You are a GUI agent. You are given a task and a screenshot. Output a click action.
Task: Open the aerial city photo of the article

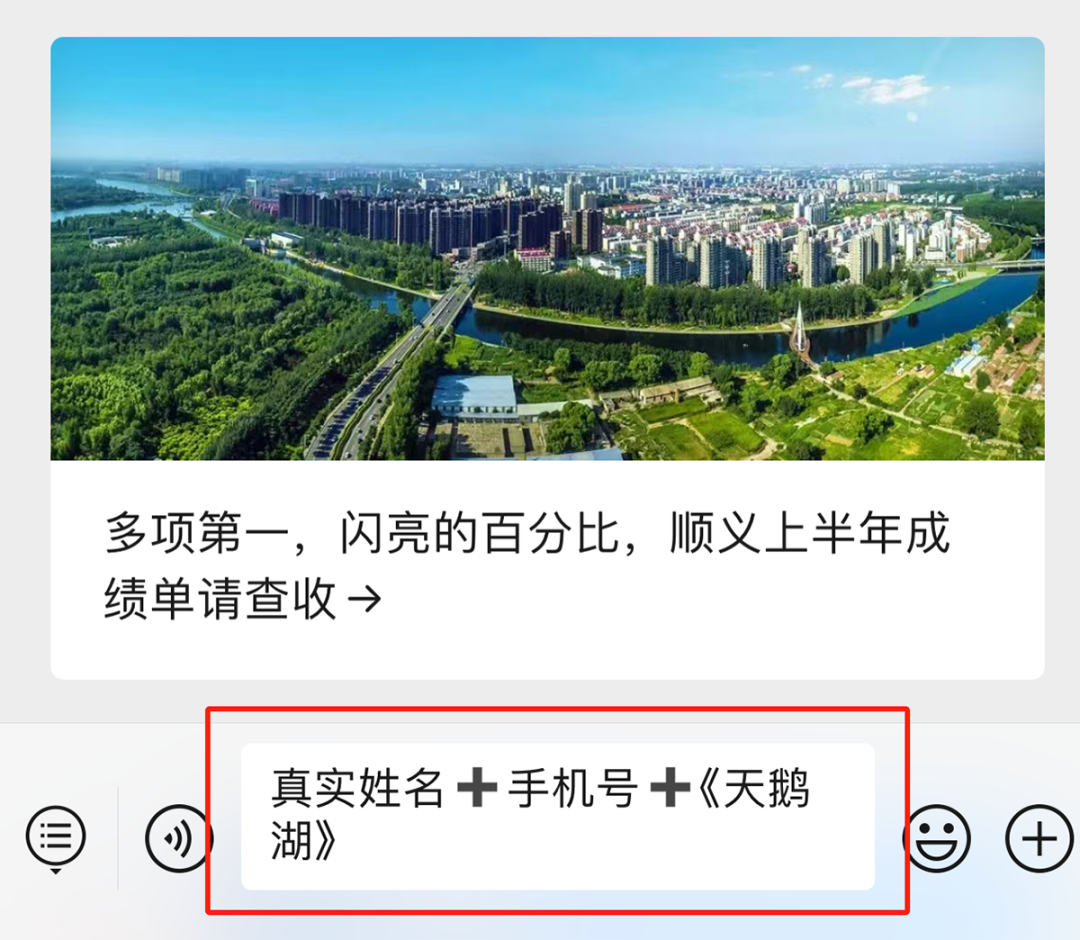[548, 249]
